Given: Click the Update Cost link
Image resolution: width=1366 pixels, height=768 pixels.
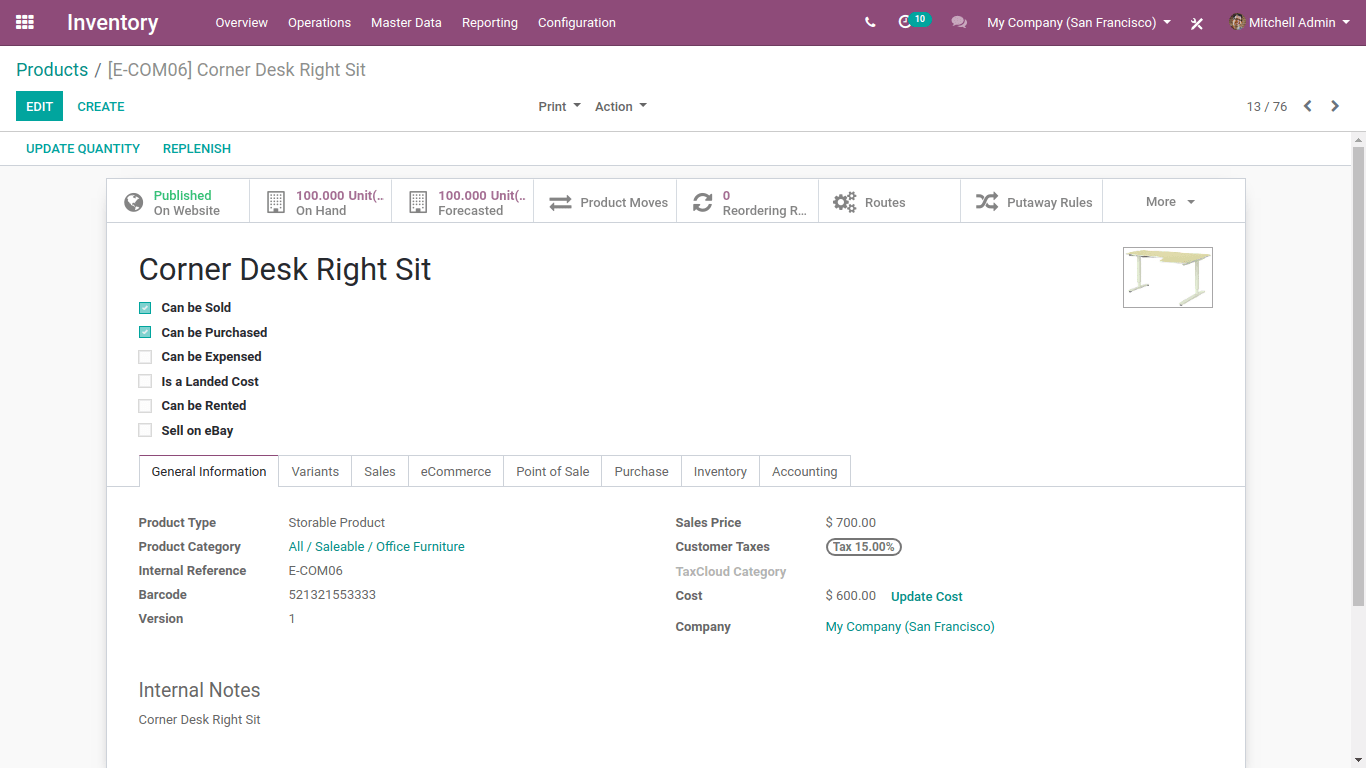Looking at the screenshot, I should (x=927, y=596).
